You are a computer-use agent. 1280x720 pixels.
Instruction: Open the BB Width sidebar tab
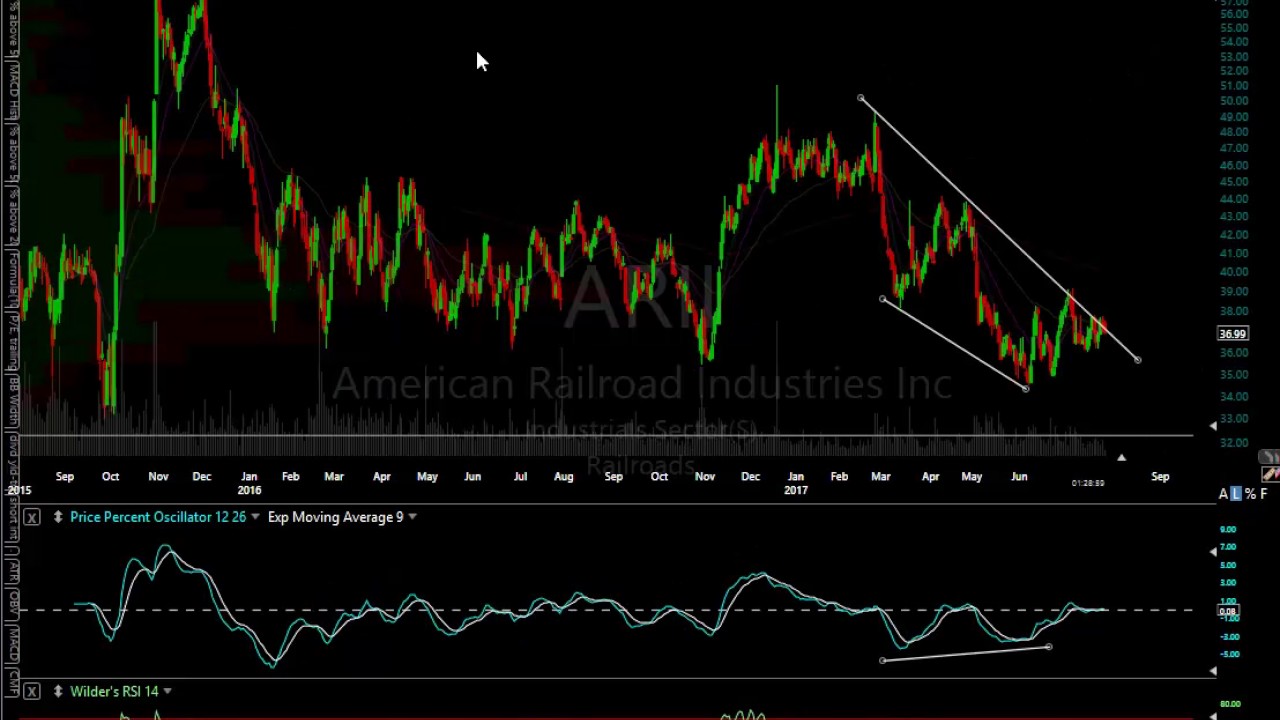[x=13, y=399]
